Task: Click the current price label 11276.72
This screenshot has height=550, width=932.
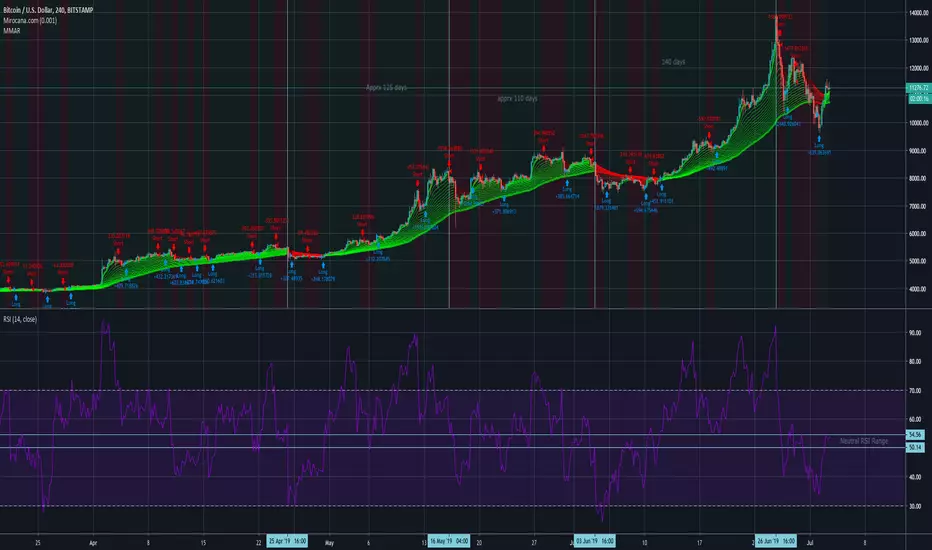Action: click(x=918, y=88)
